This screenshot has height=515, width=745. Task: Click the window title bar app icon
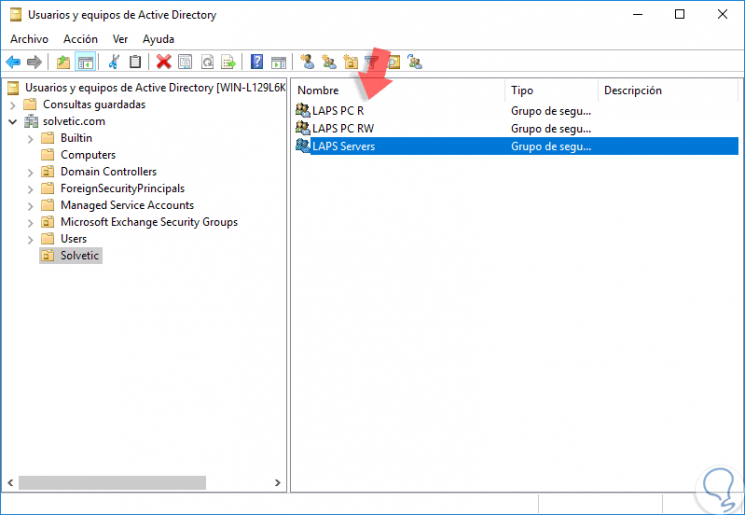pos(16,15)
